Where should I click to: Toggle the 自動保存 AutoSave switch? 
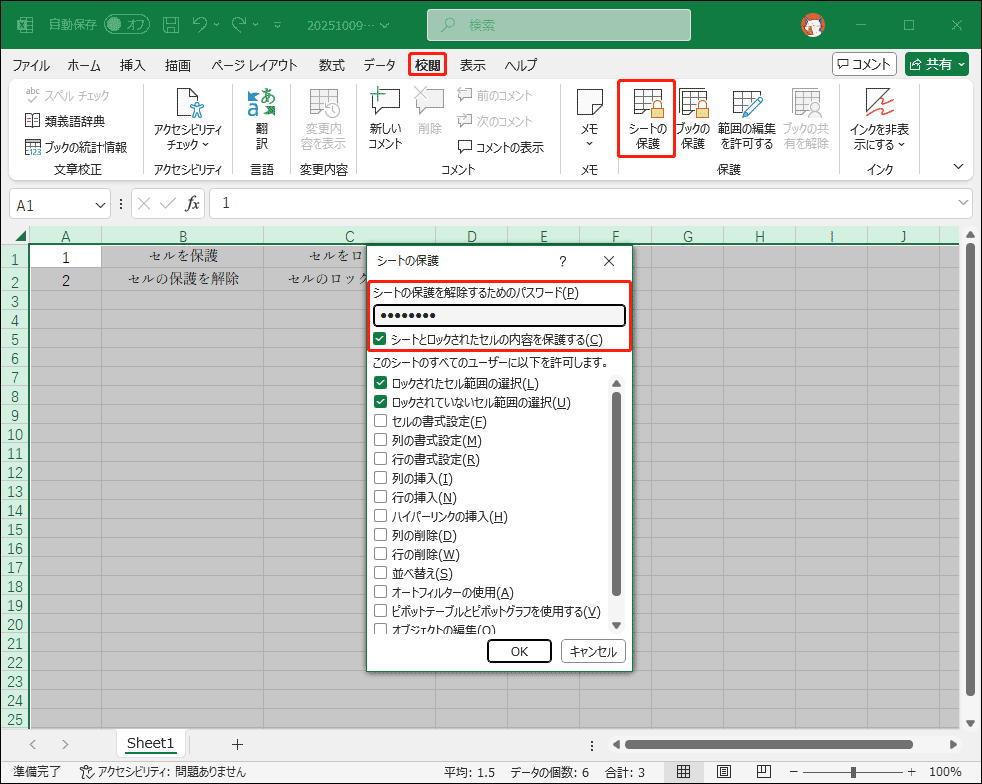126,24
